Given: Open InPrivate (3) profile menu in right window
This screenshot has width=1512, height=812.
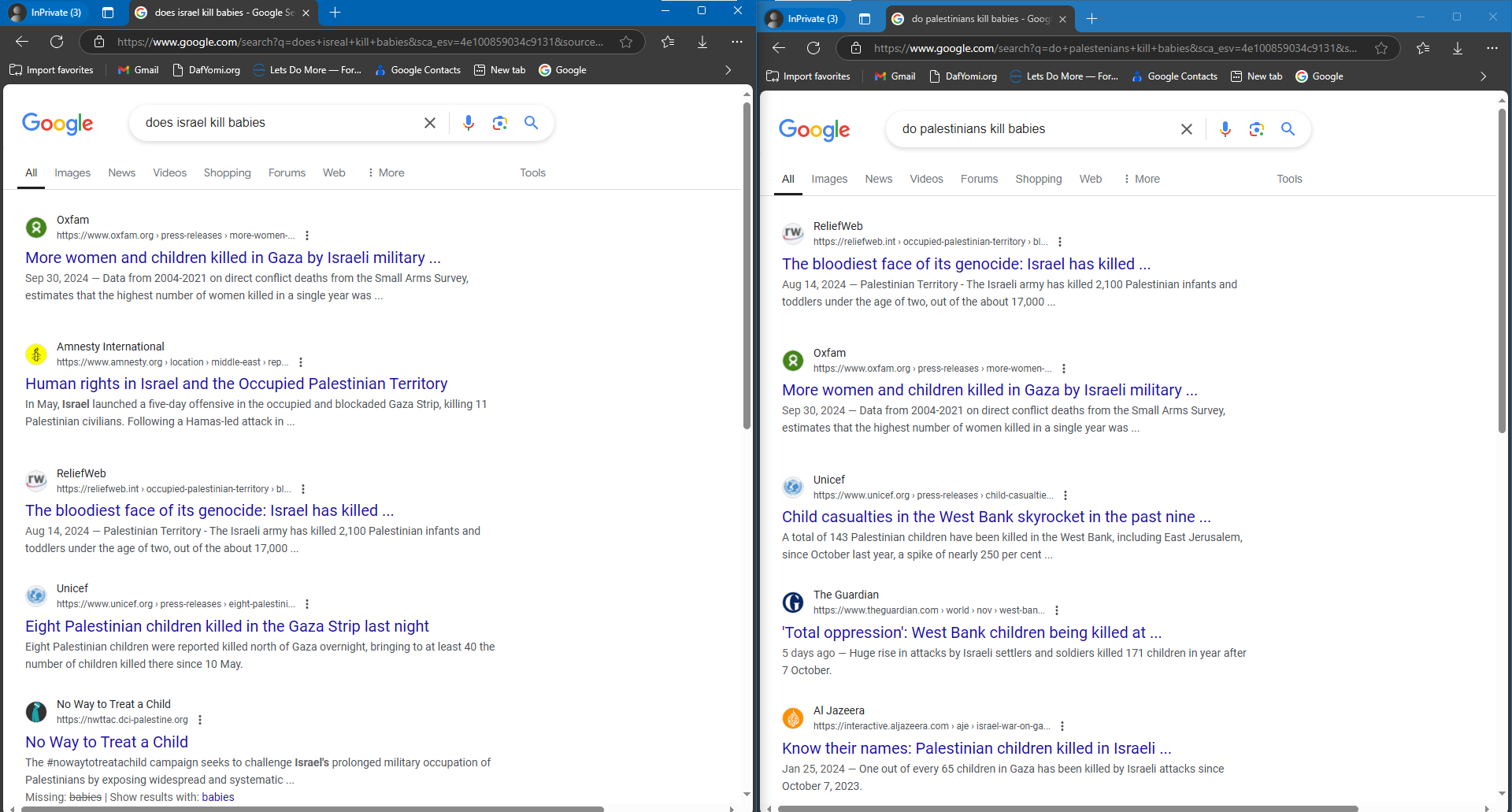Looking at the screenshot, I should [803, 19].
